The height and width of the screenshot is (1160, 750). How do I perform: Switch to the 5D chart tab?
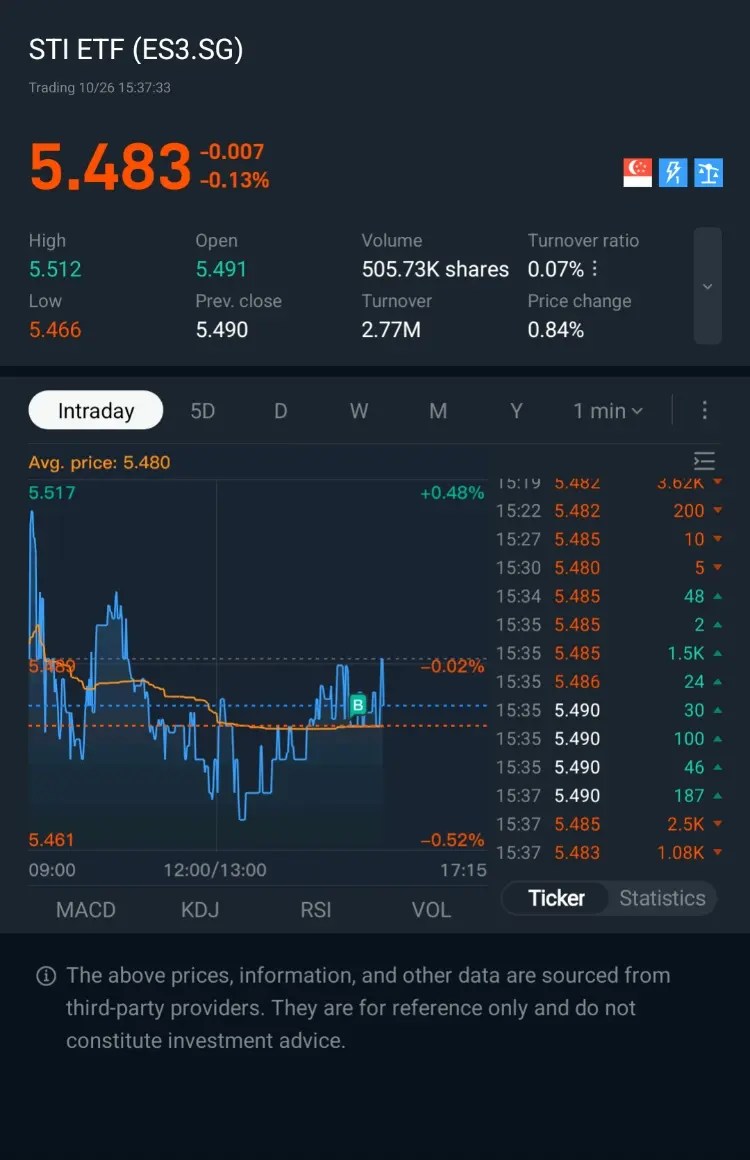[x=203, y=411]
